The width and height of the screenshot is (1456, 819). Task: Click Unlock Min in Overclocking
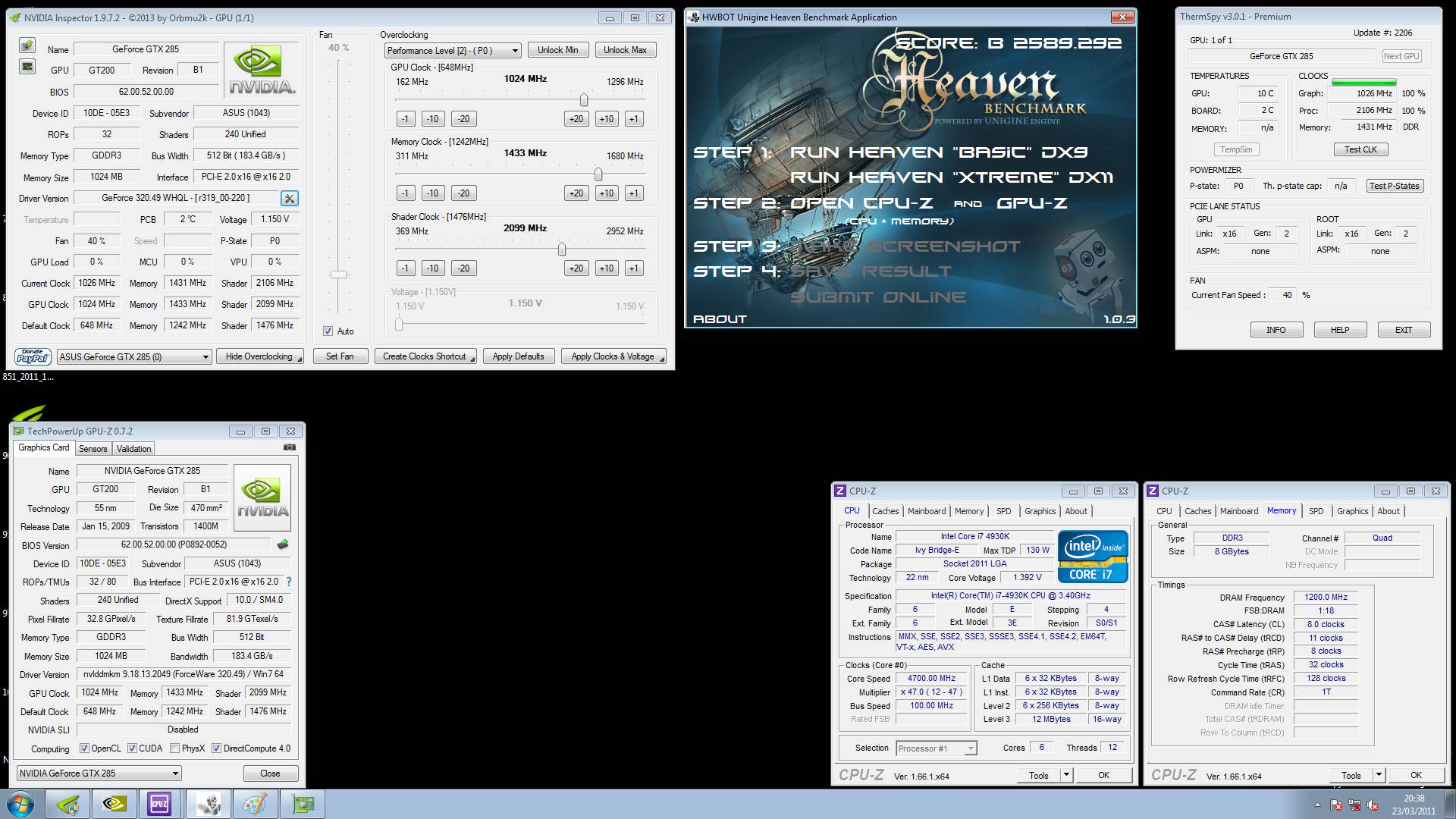(x=558, y=50)
